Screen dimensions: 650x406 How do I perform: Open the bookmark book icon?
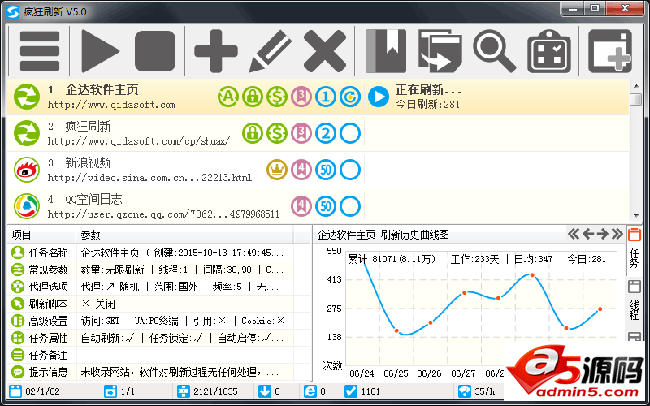[386, 51]
